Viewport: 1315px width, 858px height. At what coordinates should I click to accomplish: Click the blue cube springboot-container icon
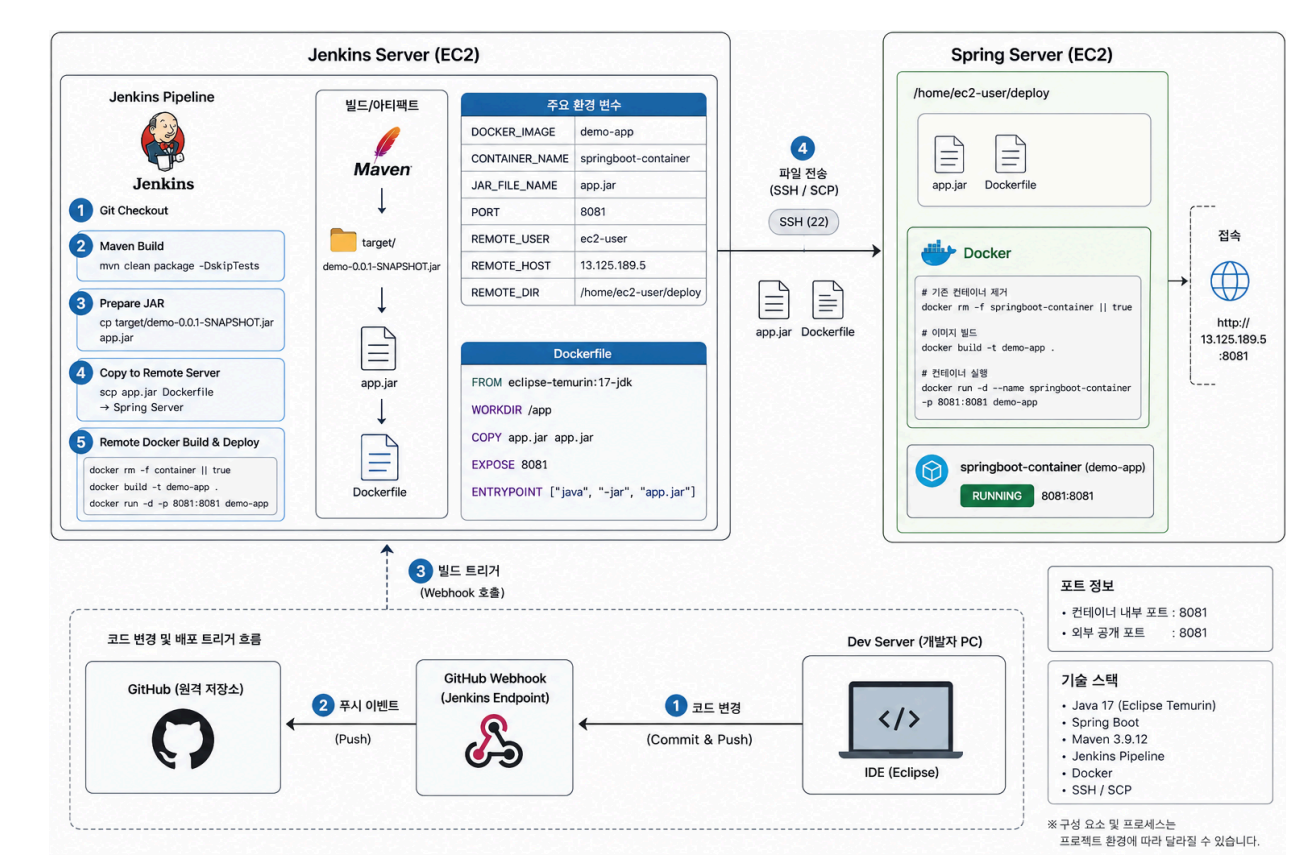click(932, 472)
